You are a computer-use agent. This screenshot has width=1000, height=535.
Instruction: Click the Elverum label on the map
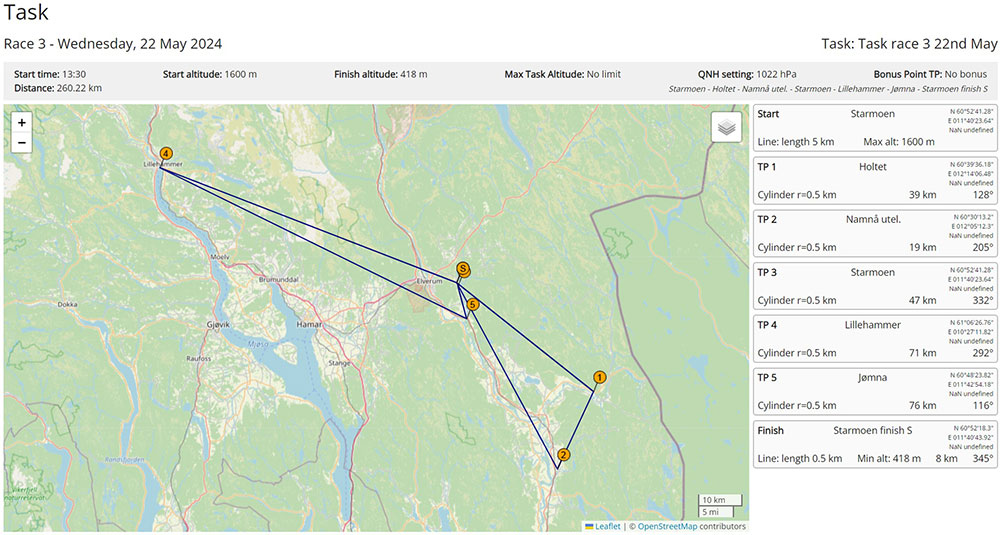(x=431, y=283)
